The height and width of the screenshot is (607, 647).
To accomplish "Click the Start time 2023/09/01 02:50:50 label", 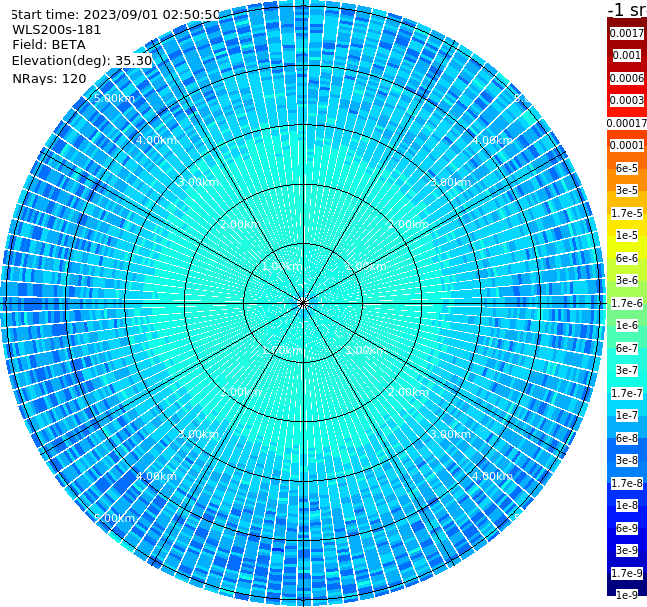I will (x=116, y=14).
